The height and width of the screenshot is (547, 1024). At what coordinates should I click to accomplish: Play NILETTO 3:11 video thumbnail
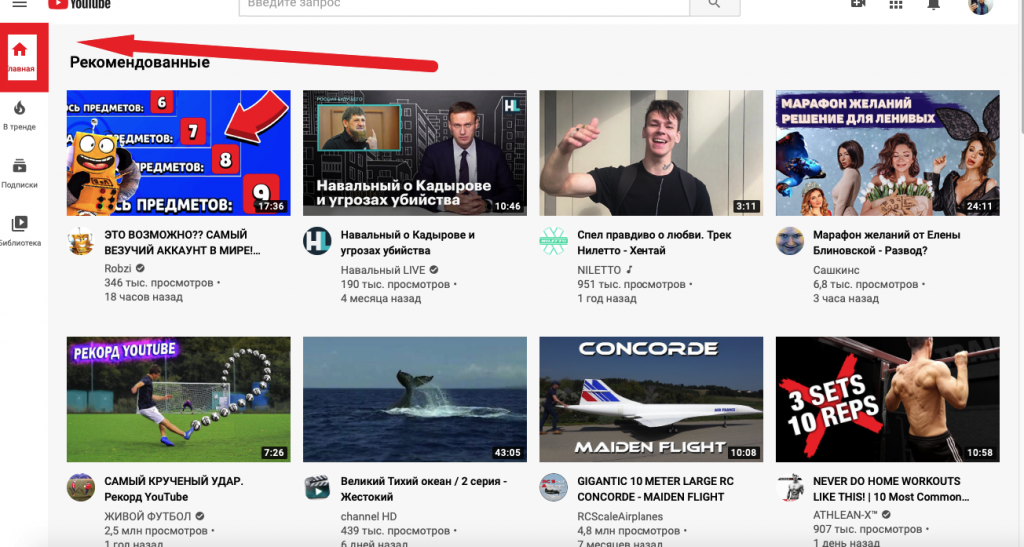point(651,153)
